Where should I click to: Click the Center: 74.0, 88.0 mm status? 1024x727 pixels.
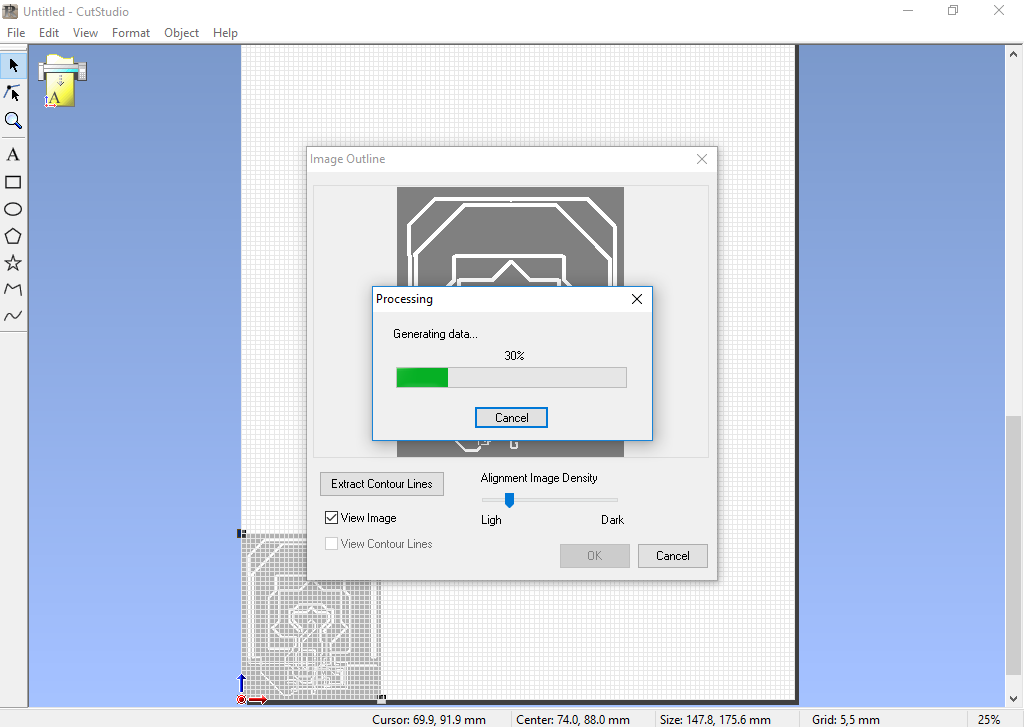573,719
